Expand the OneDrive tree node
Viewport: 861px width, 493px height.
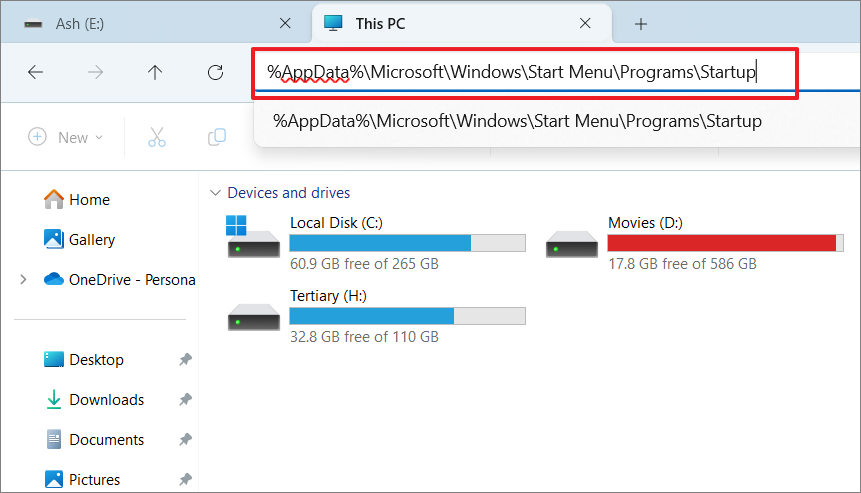coord(23,279)
